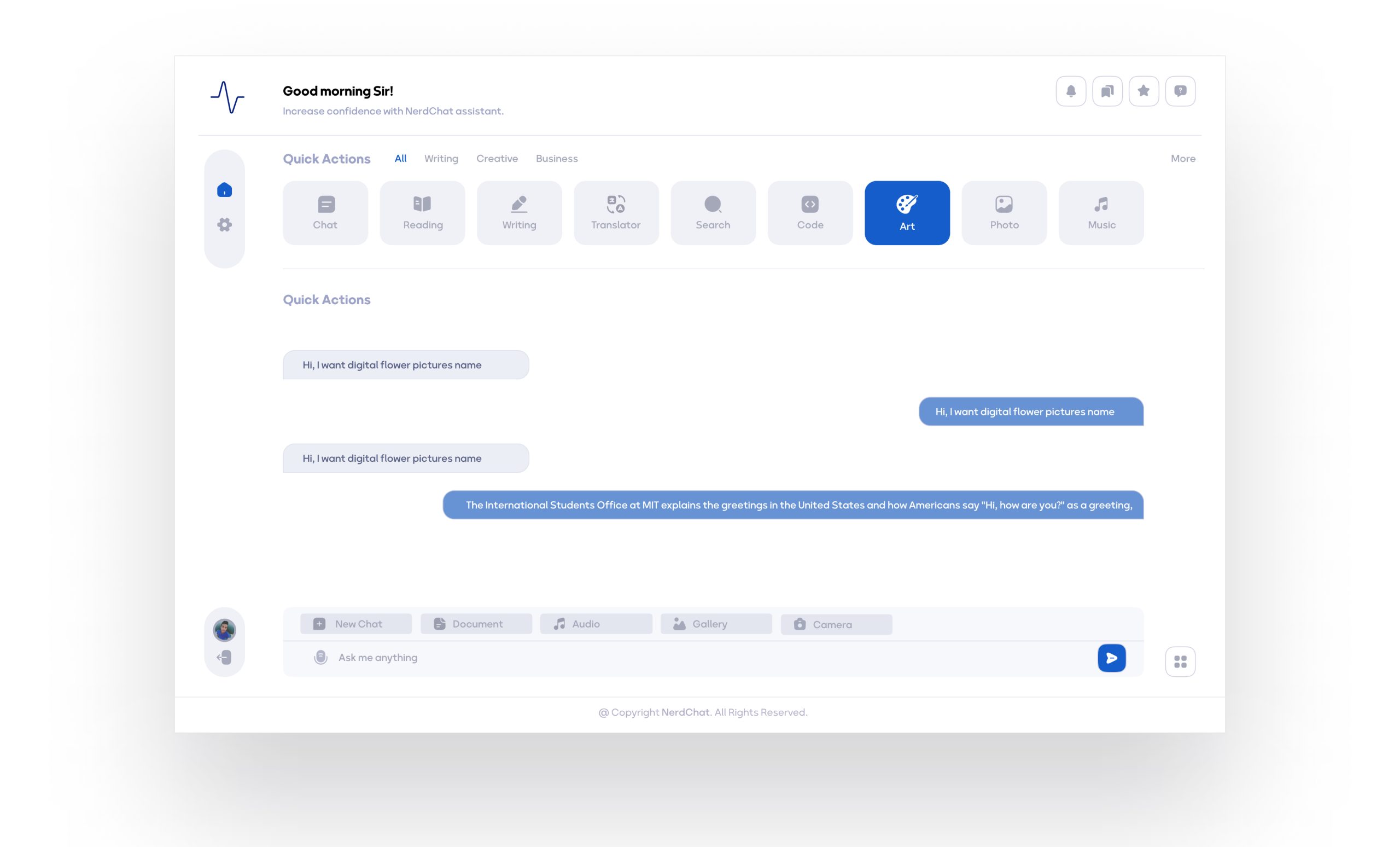Click the notification bell icon
The height and width of the screenshot is (847, 1400).
pyautogui.click(x=1070, y=91)
